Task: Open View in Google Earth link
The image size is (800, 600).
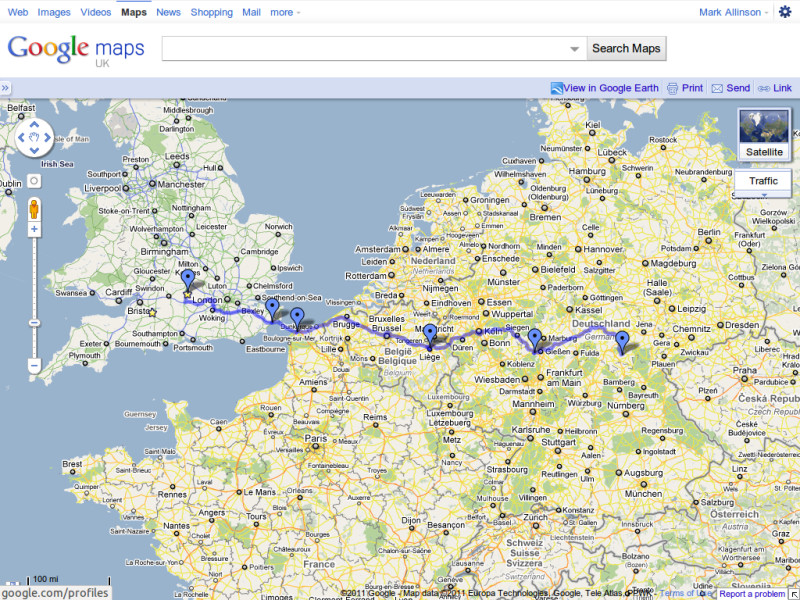Action: [x=611, y=88]
